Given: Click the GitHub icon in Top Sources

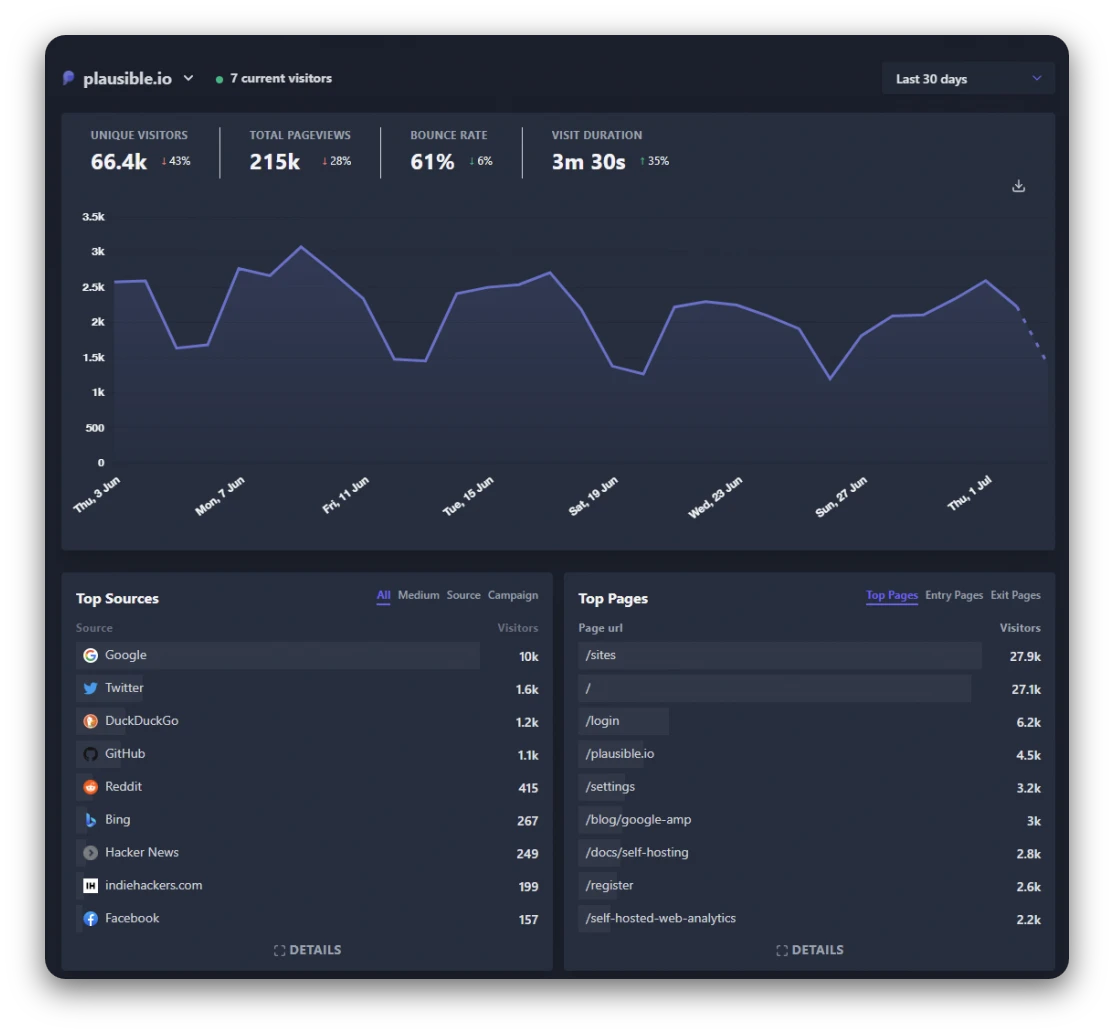Looking at the screenshot, I should [x=91, y=754].
